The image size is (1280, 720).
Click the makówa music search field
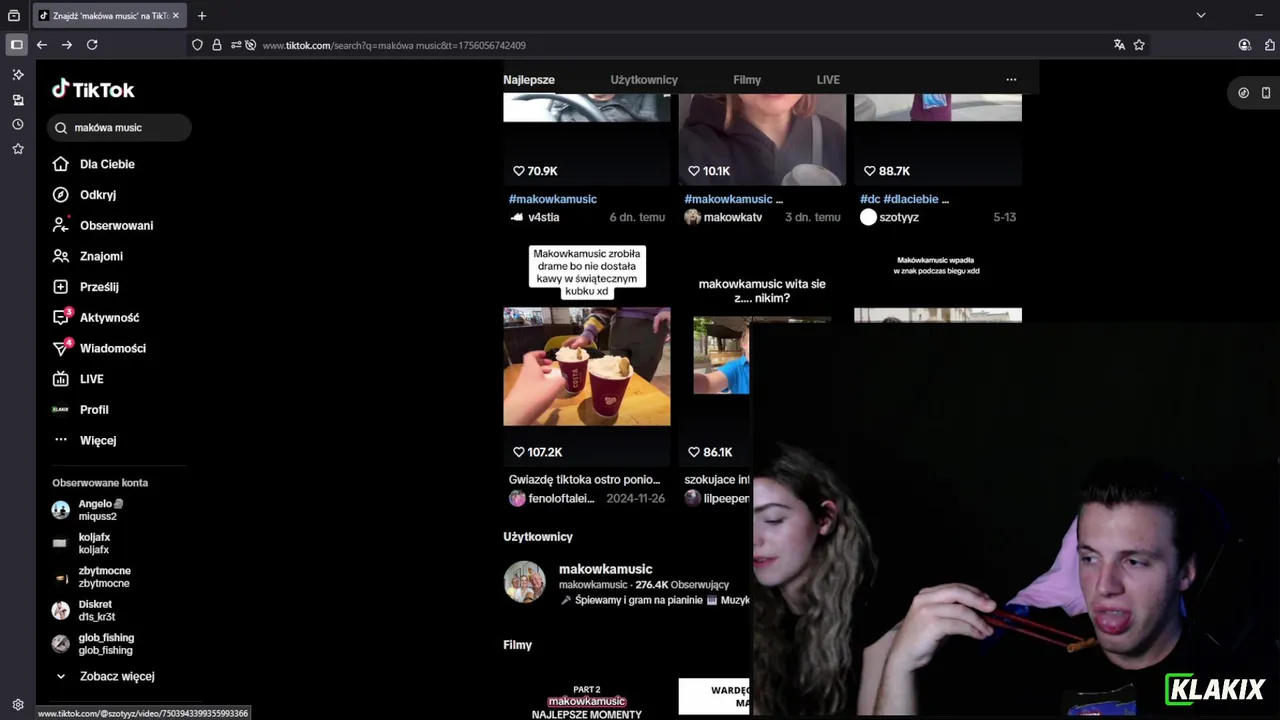[x=118, y=128]
